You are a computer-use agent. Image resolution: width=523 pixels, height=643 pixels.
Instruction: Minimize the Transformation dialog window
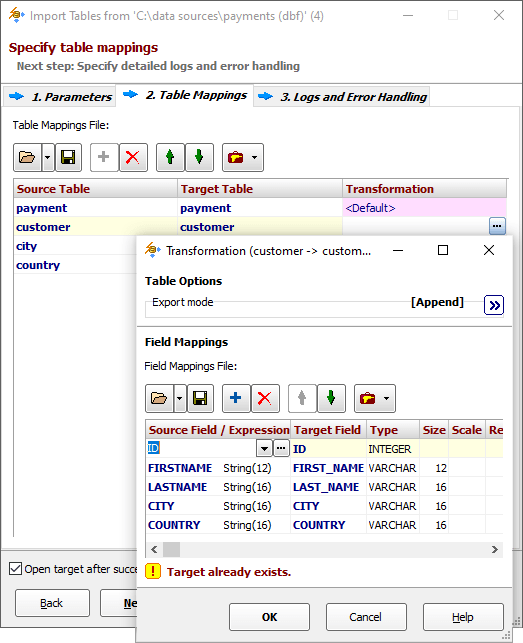pos(398,250)
